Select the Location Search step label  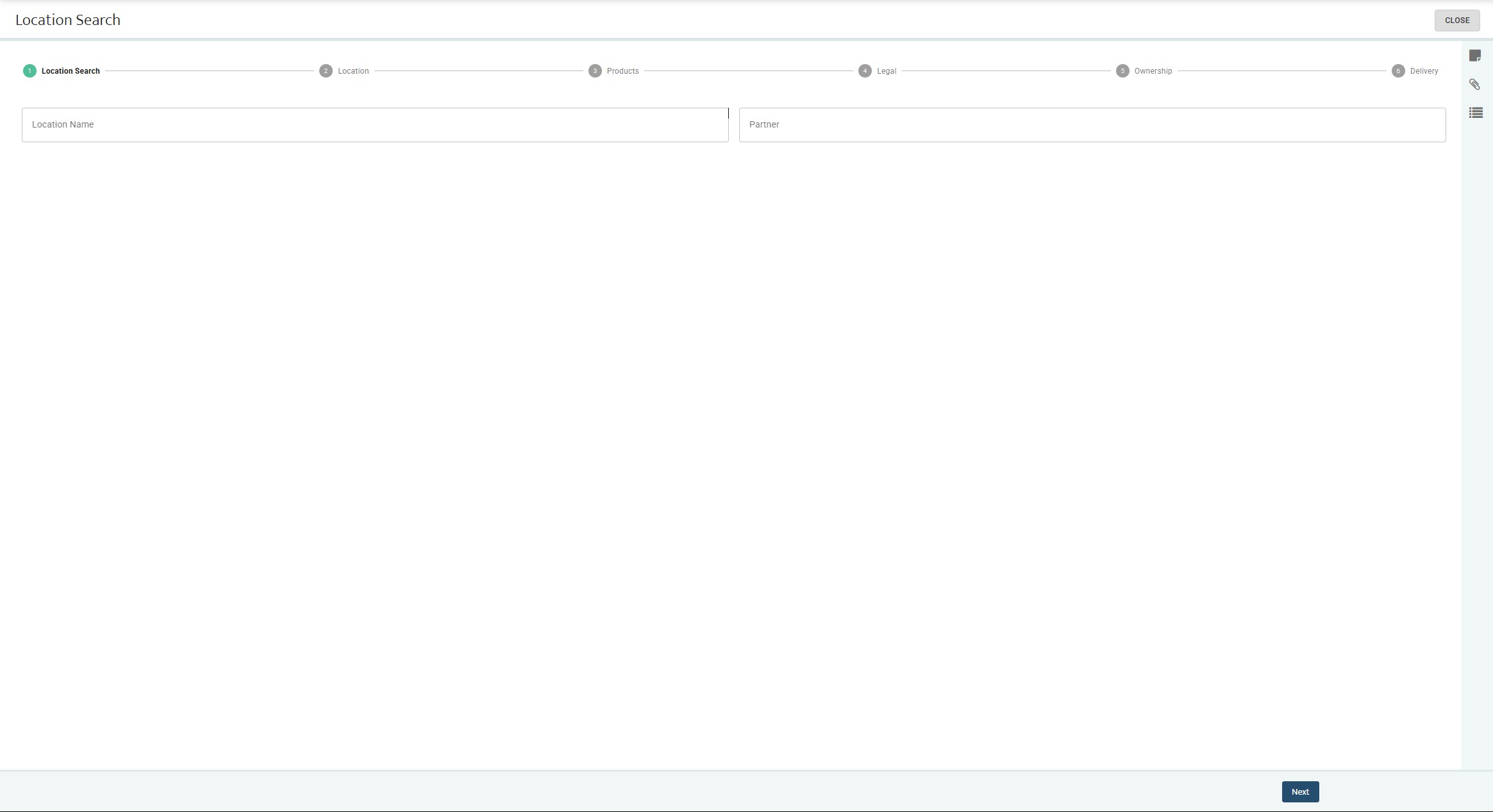71,71
